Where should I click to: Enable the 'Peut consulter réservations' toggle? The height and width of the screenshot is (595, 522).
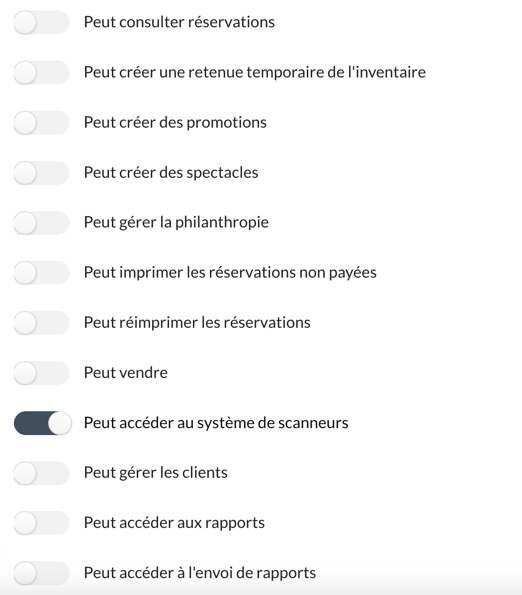point(42,22)
